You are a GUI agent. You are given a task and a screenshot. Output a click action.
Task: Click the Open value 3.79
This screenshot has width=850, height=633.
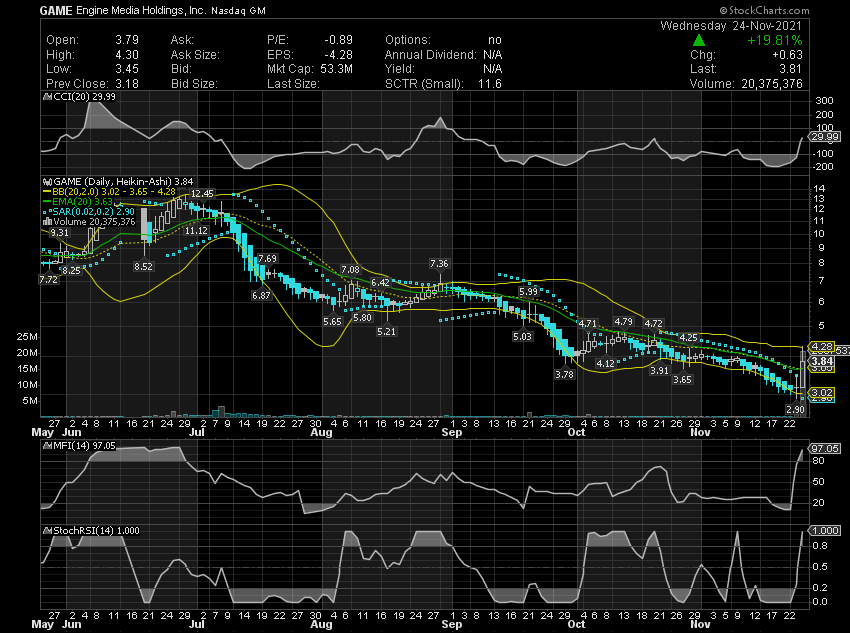127,40
